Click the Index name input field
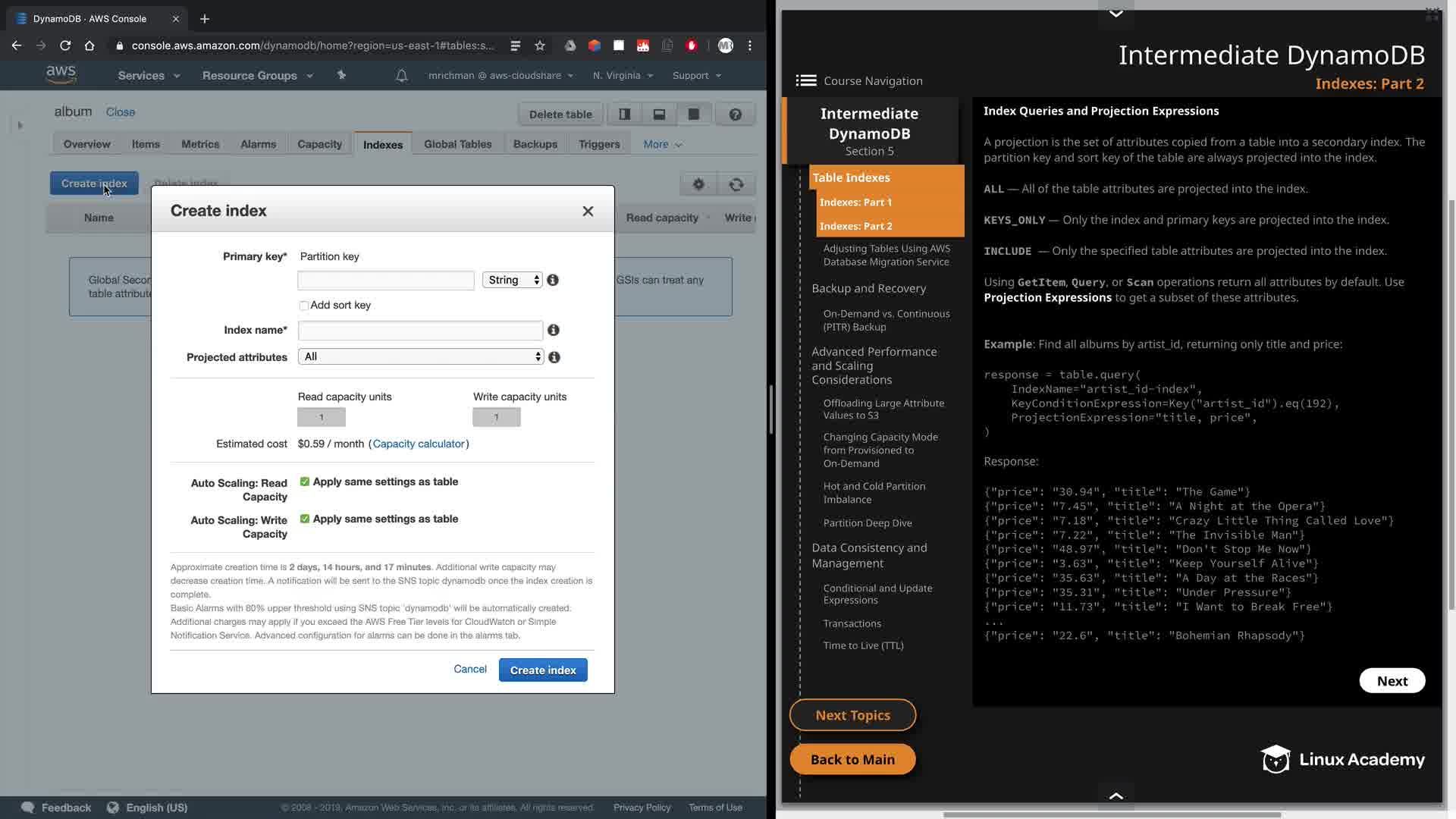Image resolution: width=1456 pixels, height=819 pixels. (420, 331)
